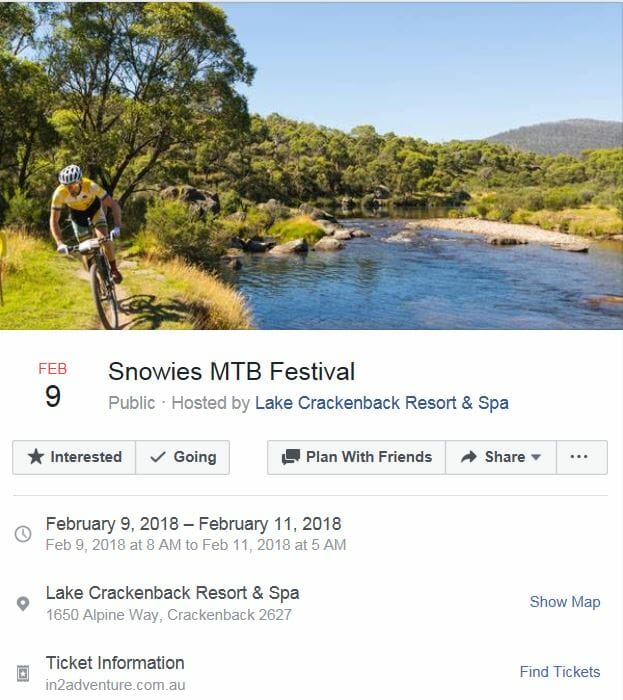Click the chat bubble icon on Plan With Friends

[x=291, y=457]
